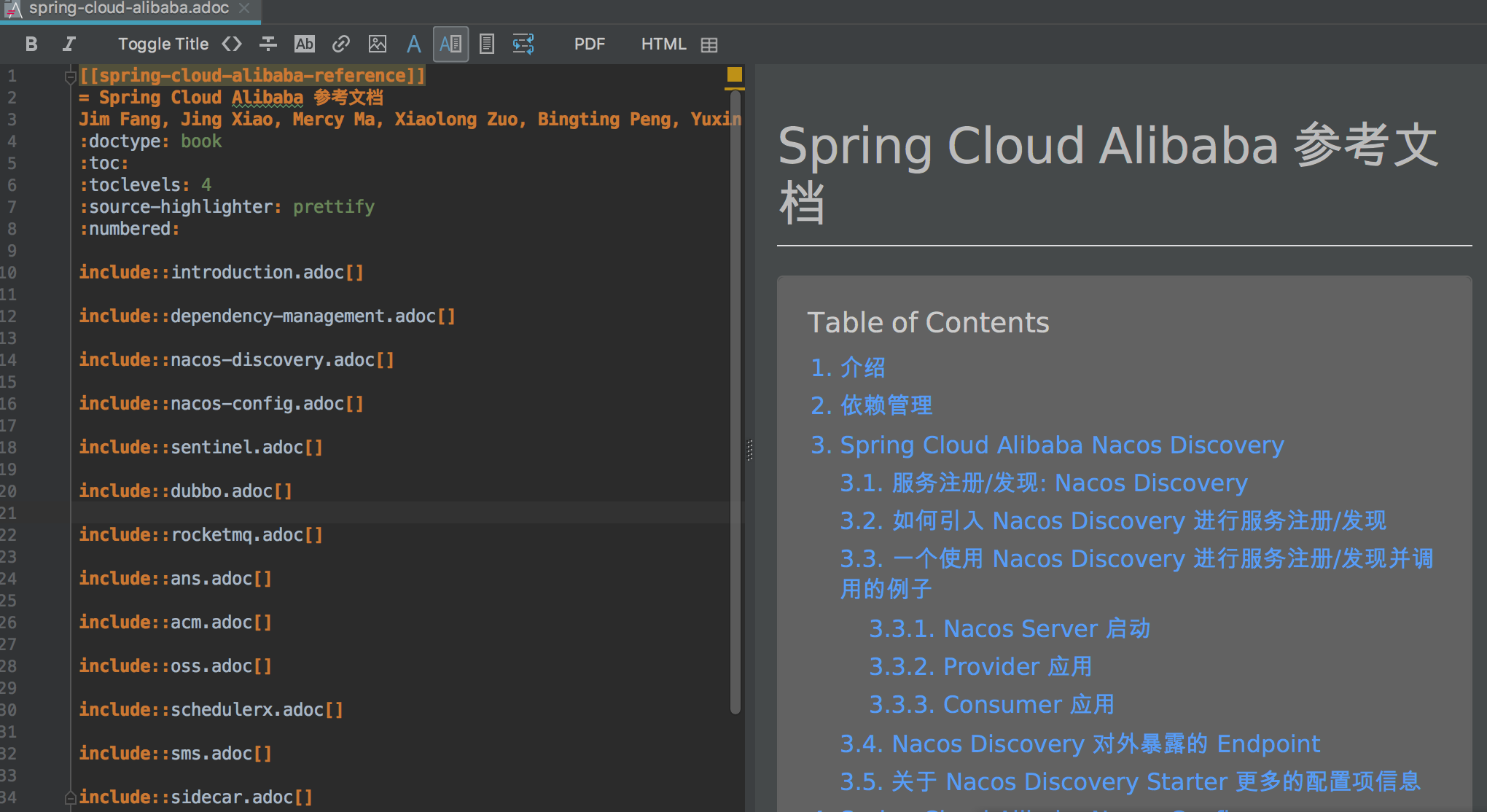
Task: Open the 3.3.2. Provider 应用 link
Action: point(980,666)
